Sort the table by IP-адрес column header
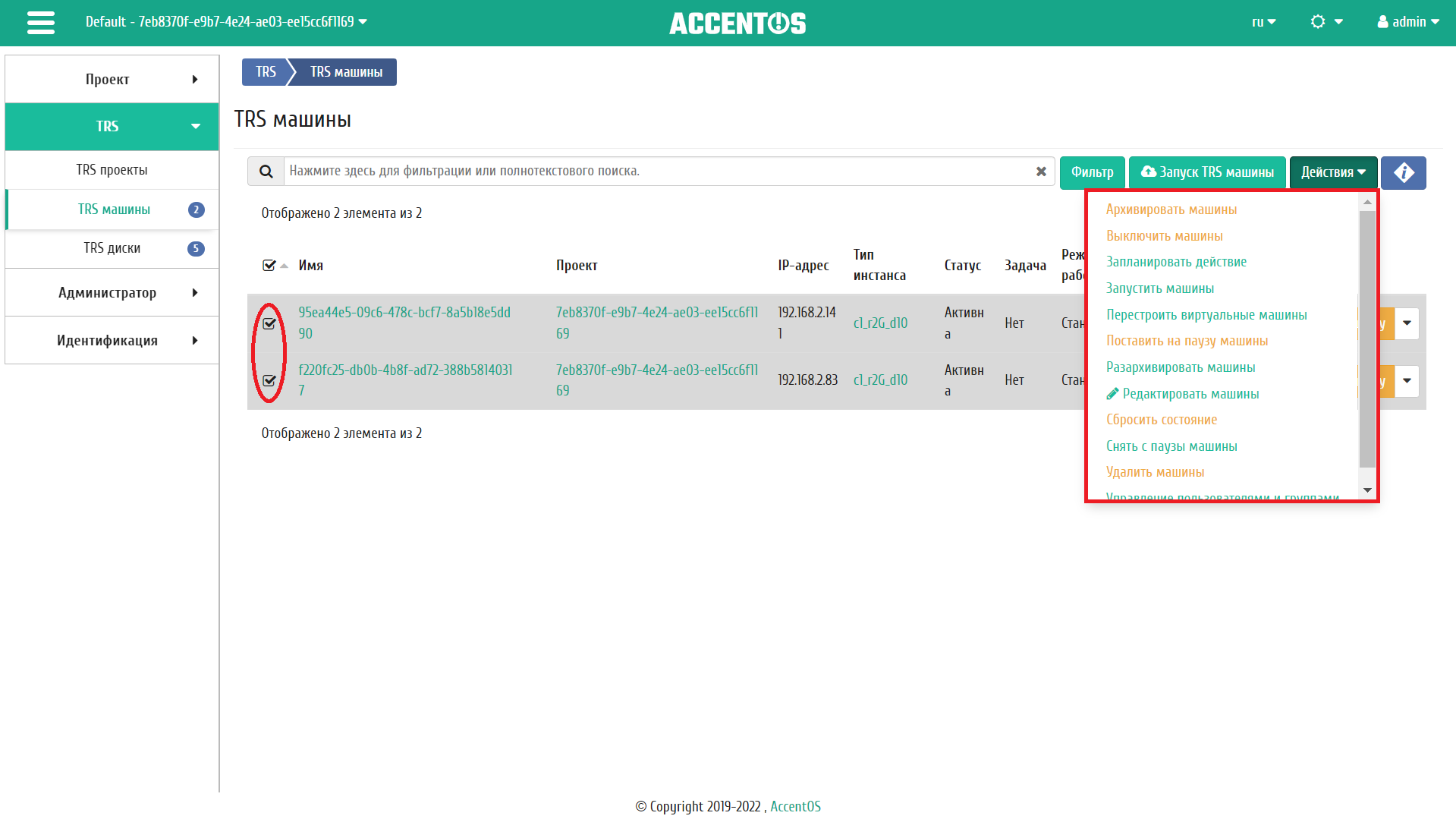This screenshot has height=819, width=1456. (803, 266)
